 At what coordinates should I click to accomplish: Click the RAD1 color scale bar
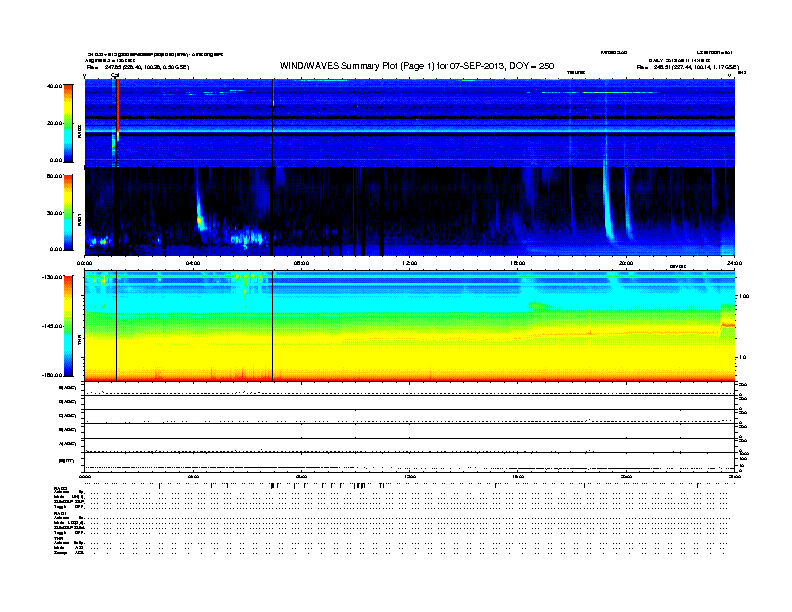click(68, 212)
